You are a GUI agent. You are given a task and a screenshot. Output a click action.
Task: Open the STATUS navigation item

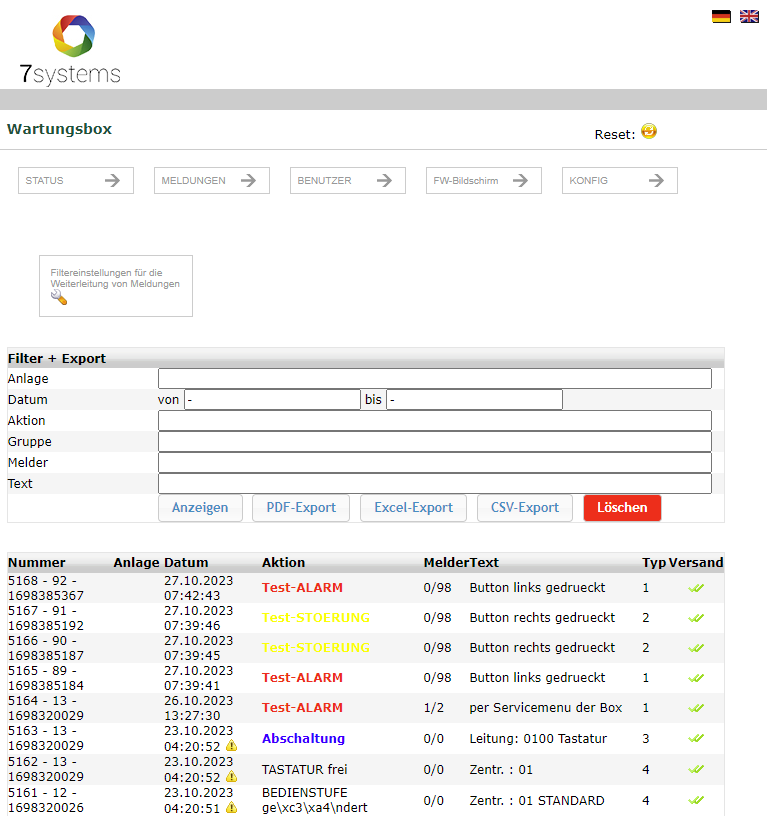pyautogui.click(x=76, y=181)
